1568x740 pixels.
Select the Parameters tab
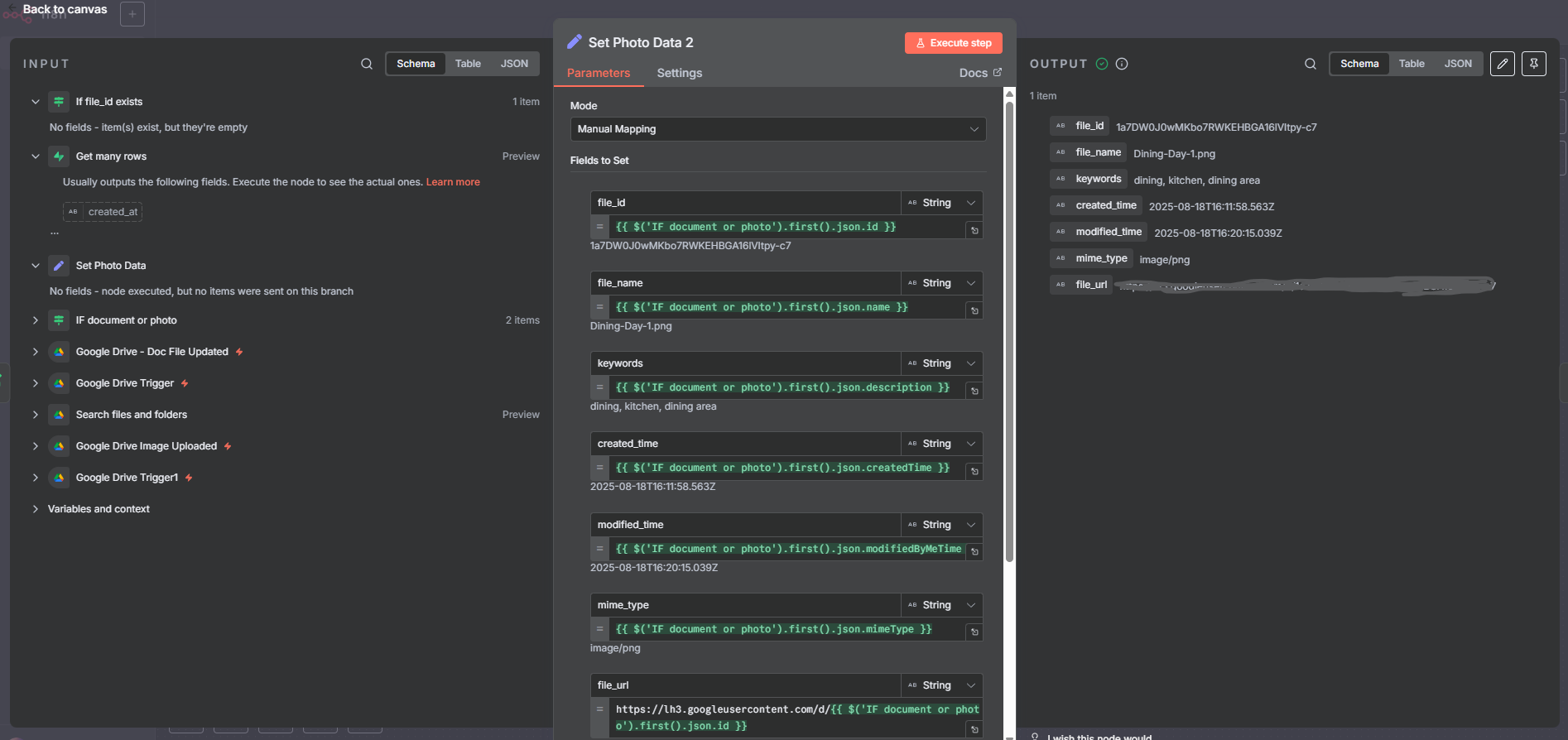599,73
